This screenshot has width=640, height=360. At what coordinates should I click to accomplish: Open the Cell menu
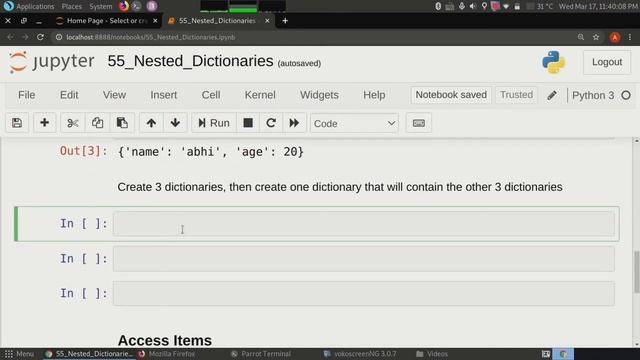pos(211,95)
